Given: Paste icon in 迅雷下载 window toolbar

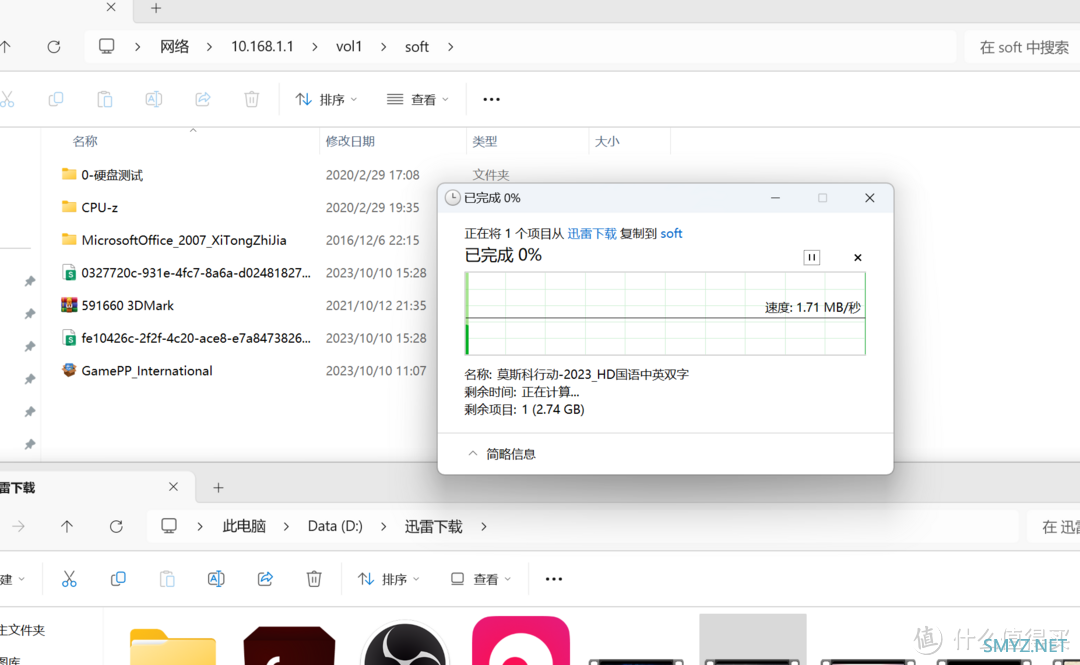Looking at the screenshot, I should (167, 579).
